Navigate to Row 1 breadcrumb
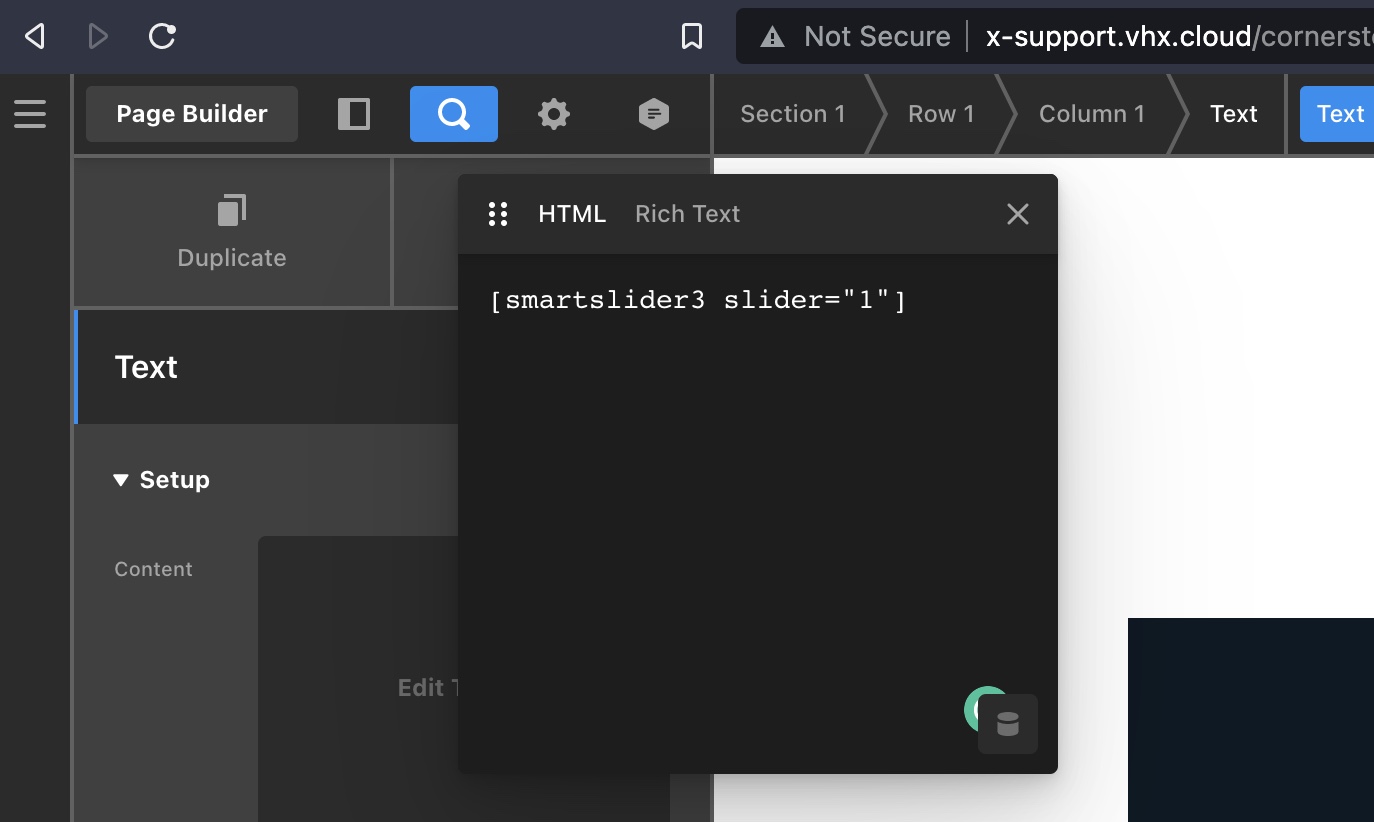This screenshot has height=822, width=1374. click(x=940, y=114)
